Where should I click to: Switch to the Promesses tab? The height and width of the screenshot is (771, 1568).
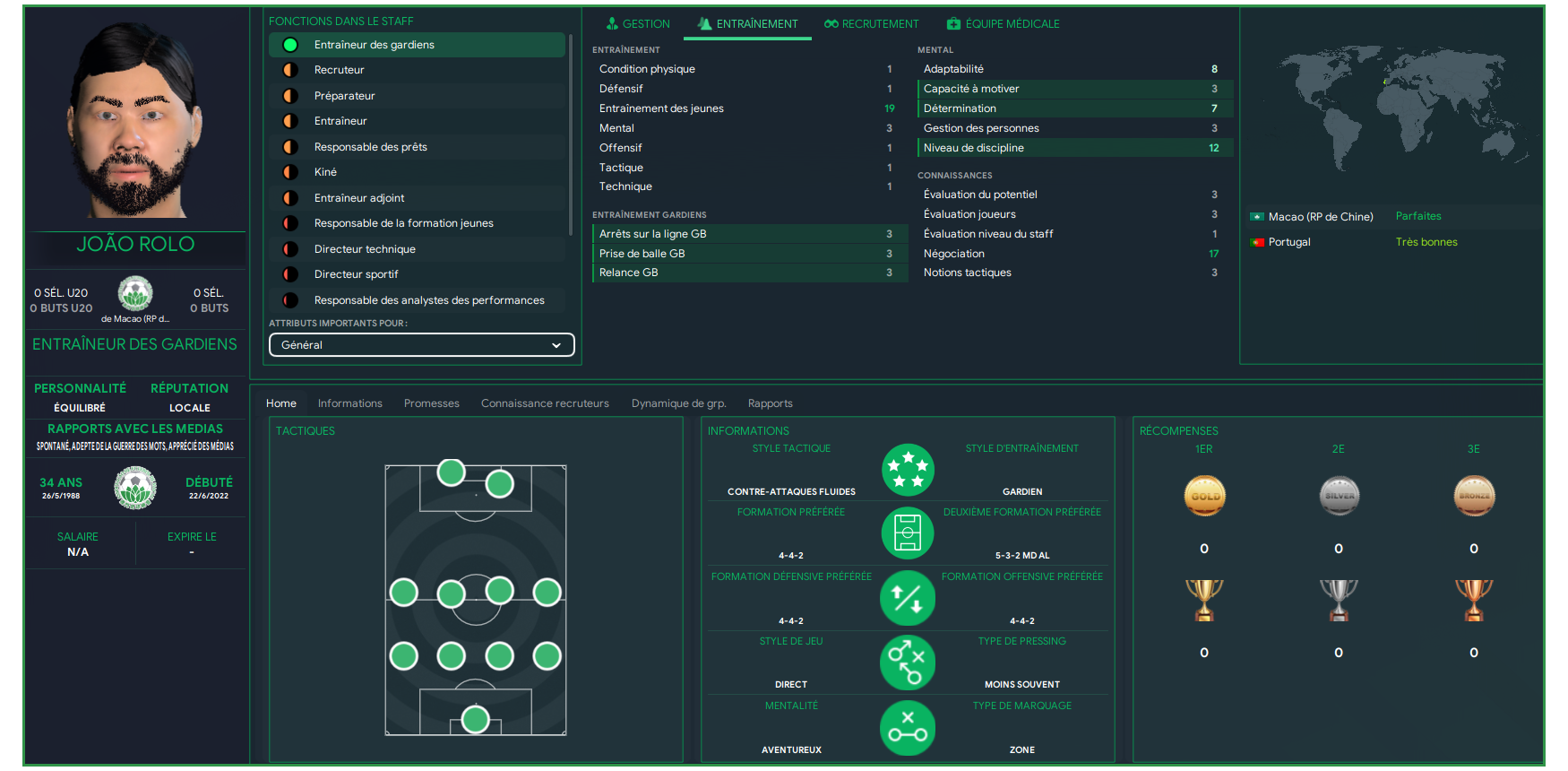tap(432, 403)
